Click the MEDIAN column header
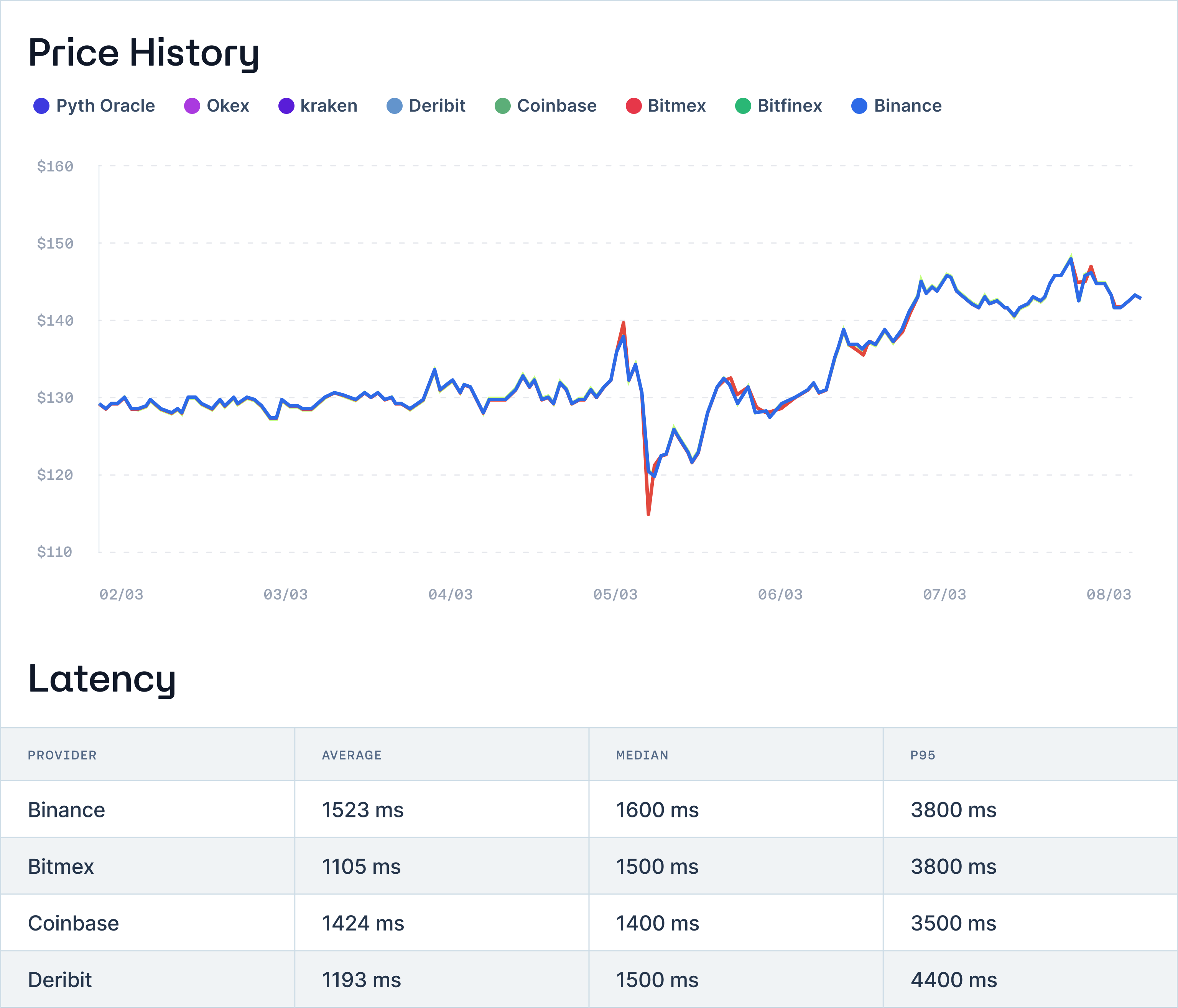The image size is (1178, 1008). pyautogui.click(x=642, y=755)
